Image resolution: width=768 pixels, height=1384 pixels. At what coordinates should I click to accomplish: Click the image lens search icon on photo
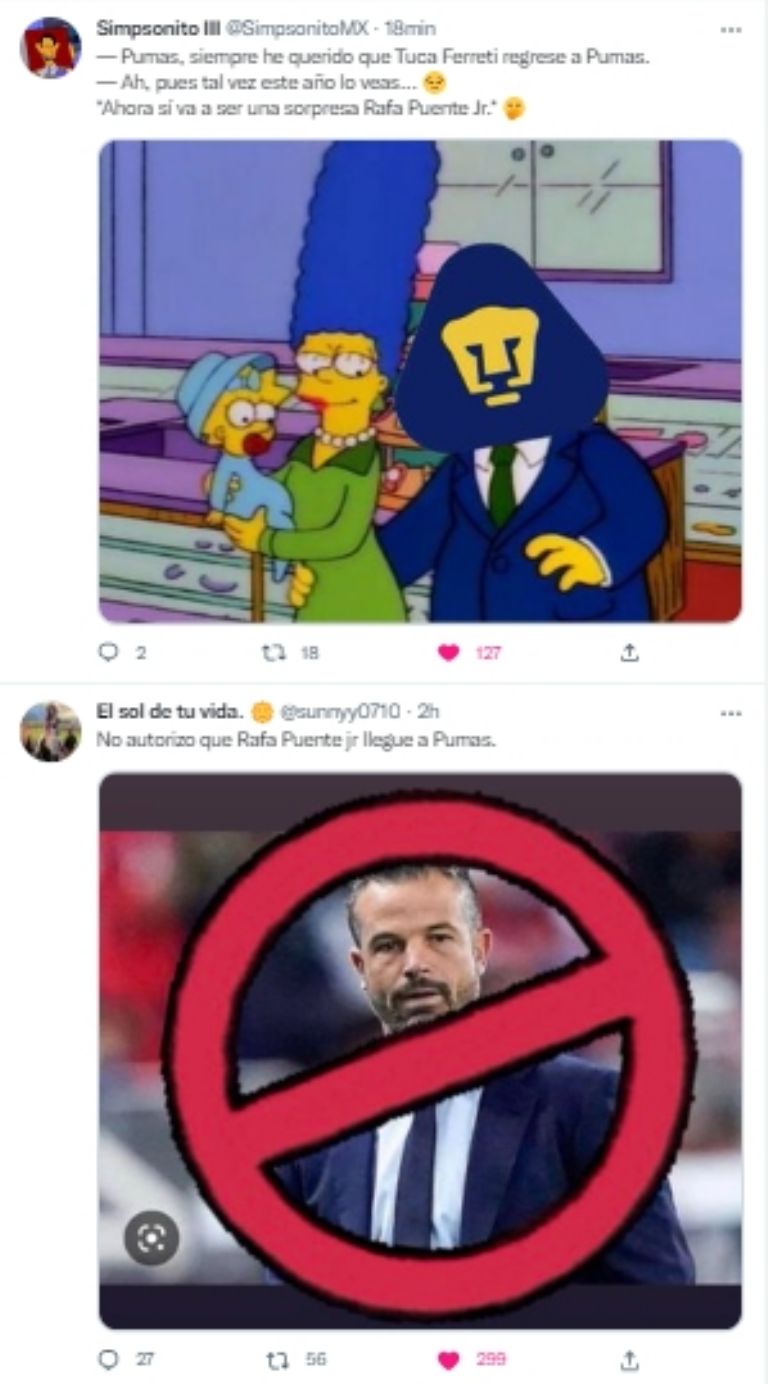pos(151,1238)
